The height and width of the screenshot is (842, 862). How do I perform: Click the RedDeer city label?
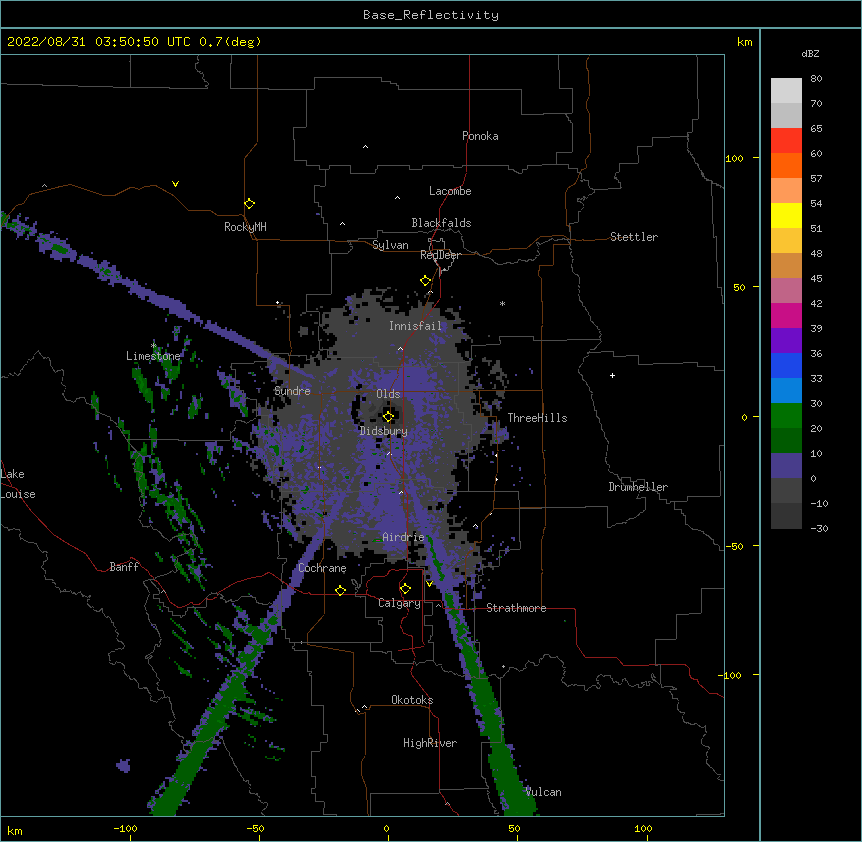coord(440,255)
